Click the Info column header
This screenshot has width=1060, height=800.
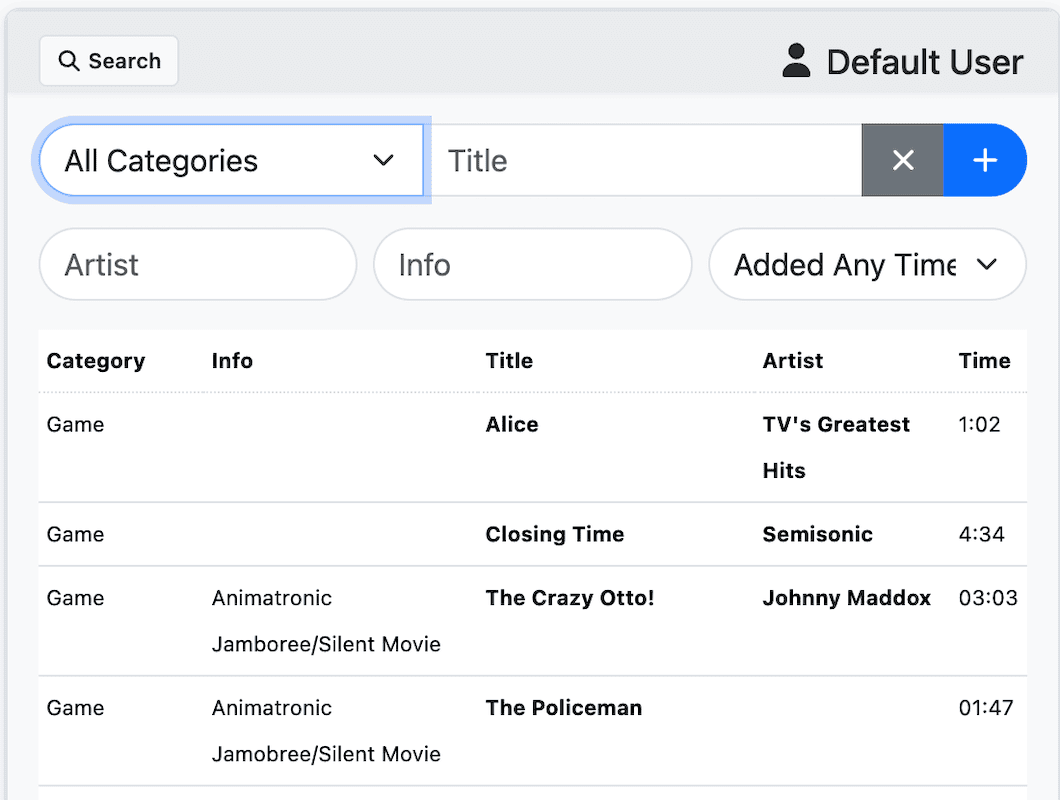(231, 361)
